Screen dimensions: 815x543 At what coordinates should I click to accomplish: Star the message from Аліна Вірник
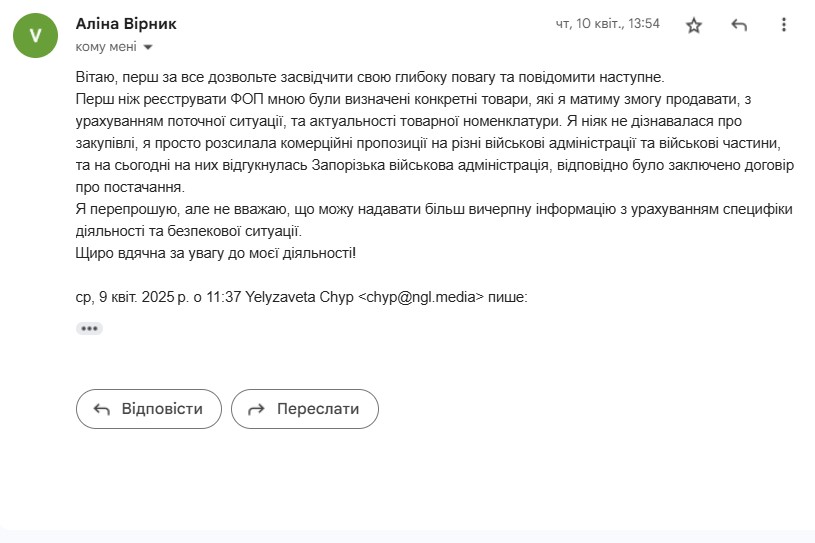point(694,25)
